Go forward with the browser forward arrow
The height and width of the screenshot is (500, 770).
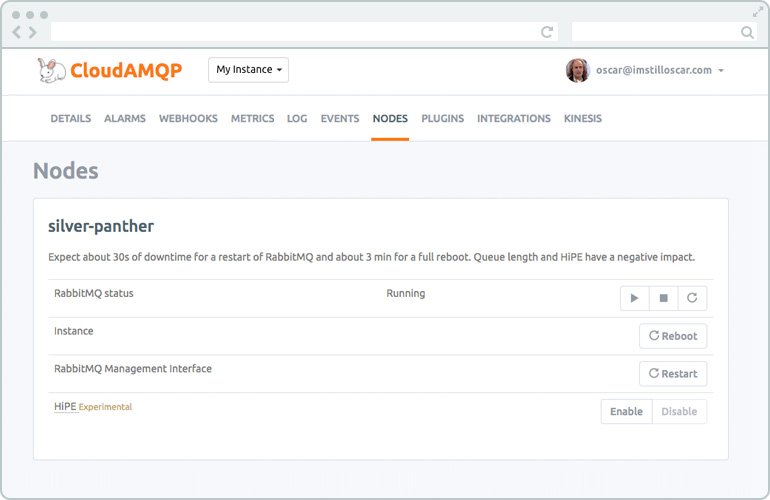pos(32,32)
